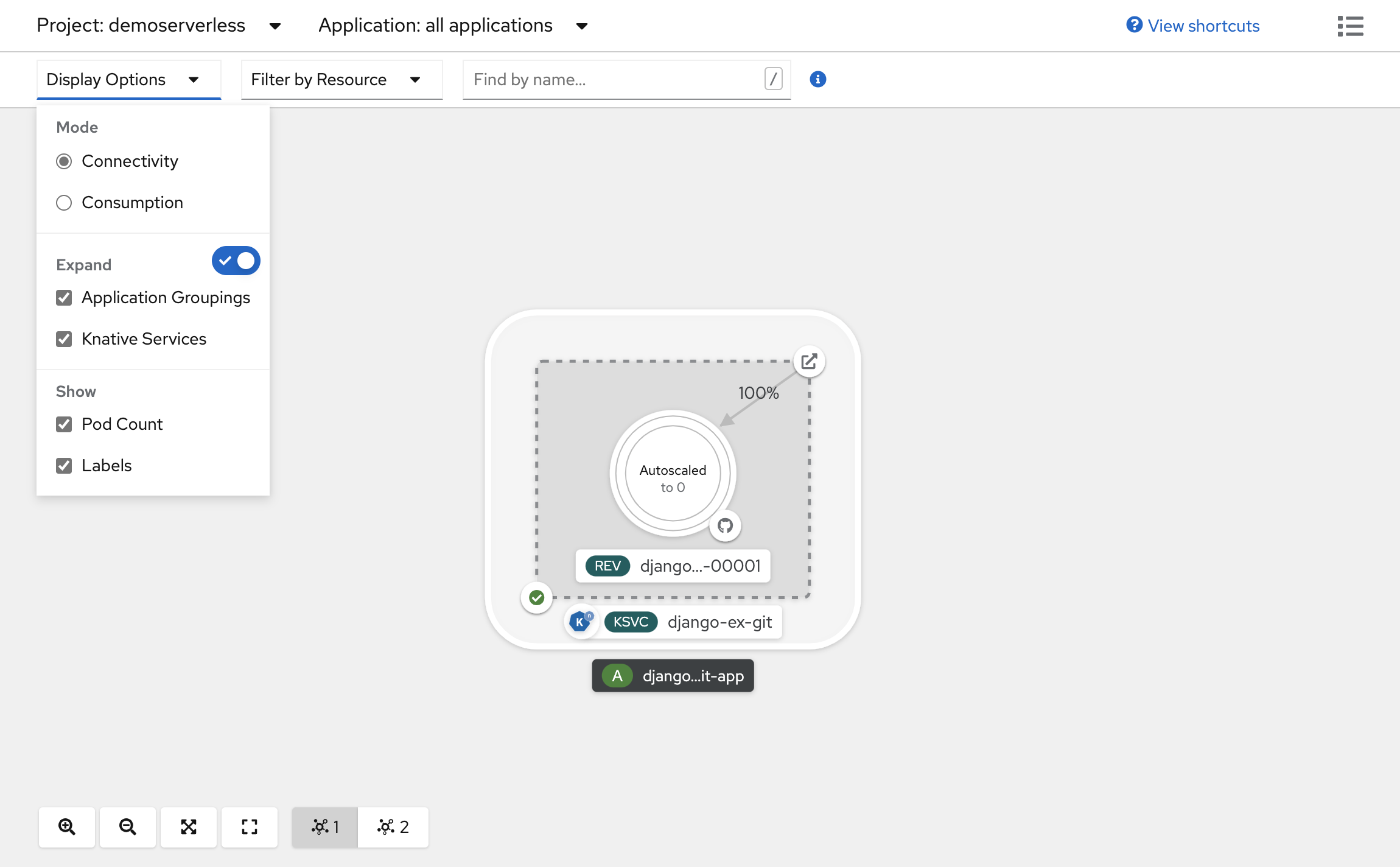Enable the Application Groupings checkbox
The image size is (1400, 867).
65,297
